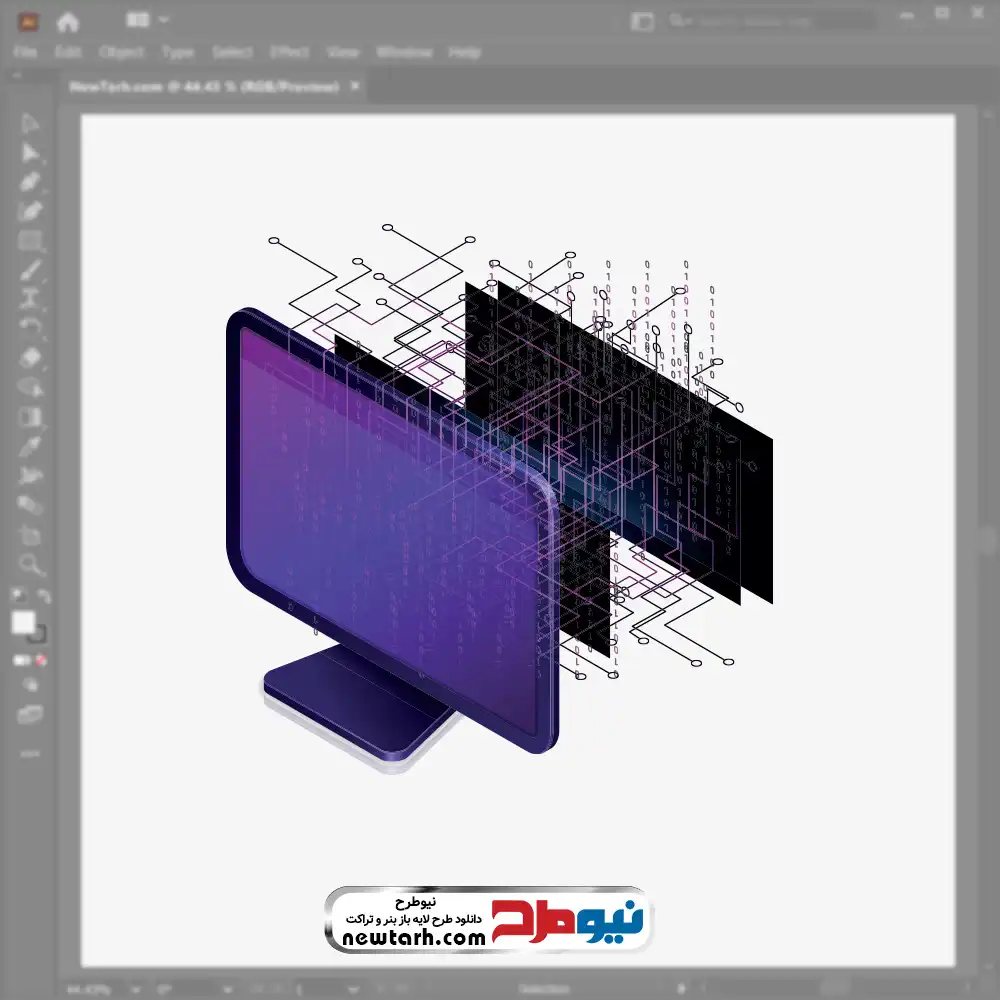
Task: Select the Type tool
Action: tap(29, 300)
